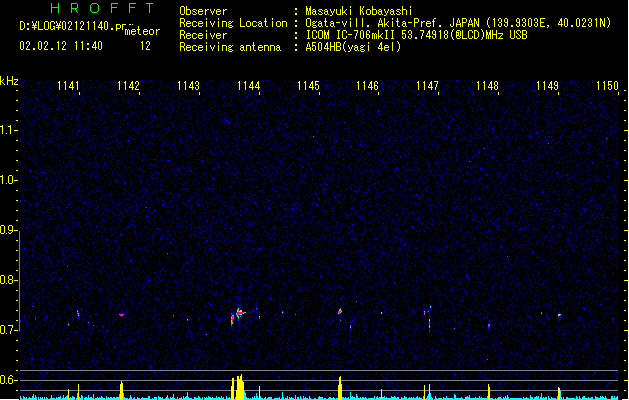Click the 1141 time axis label
The width and height of the screenshot is (629, 400).
click(x=68, y=86)
